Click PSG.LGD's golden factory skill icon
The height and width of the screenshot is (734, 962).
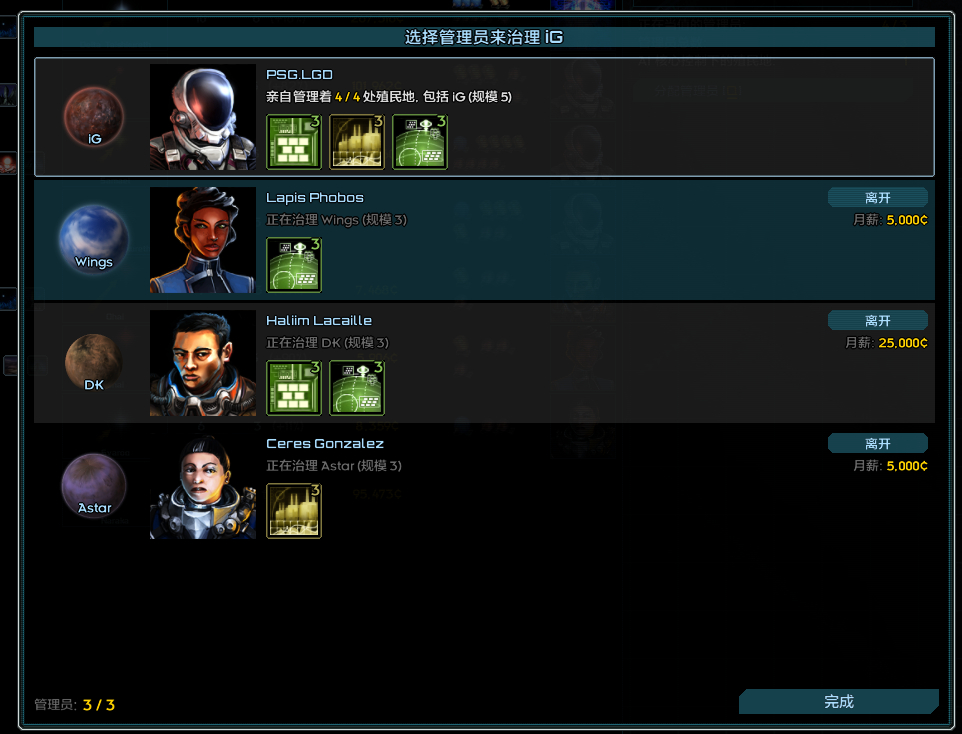(356, 142)
